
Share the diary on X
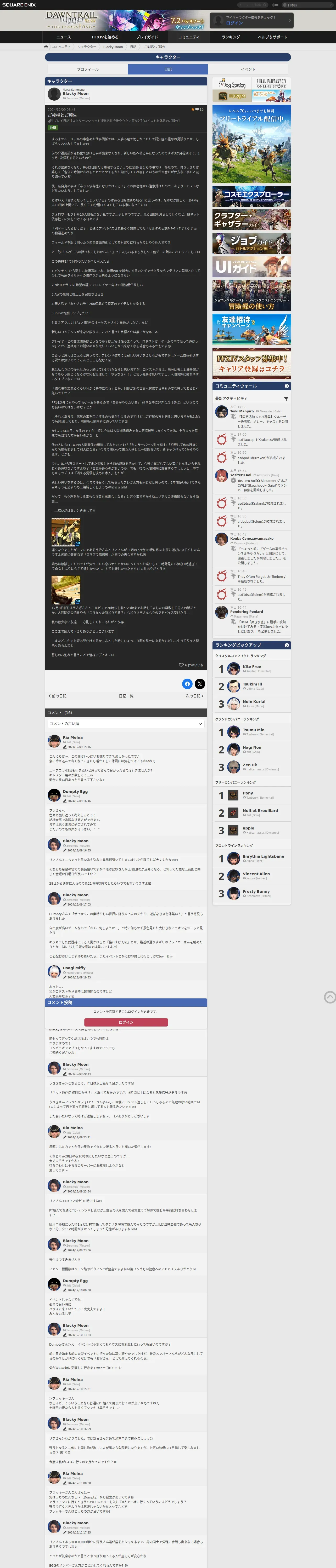(199, 684)
